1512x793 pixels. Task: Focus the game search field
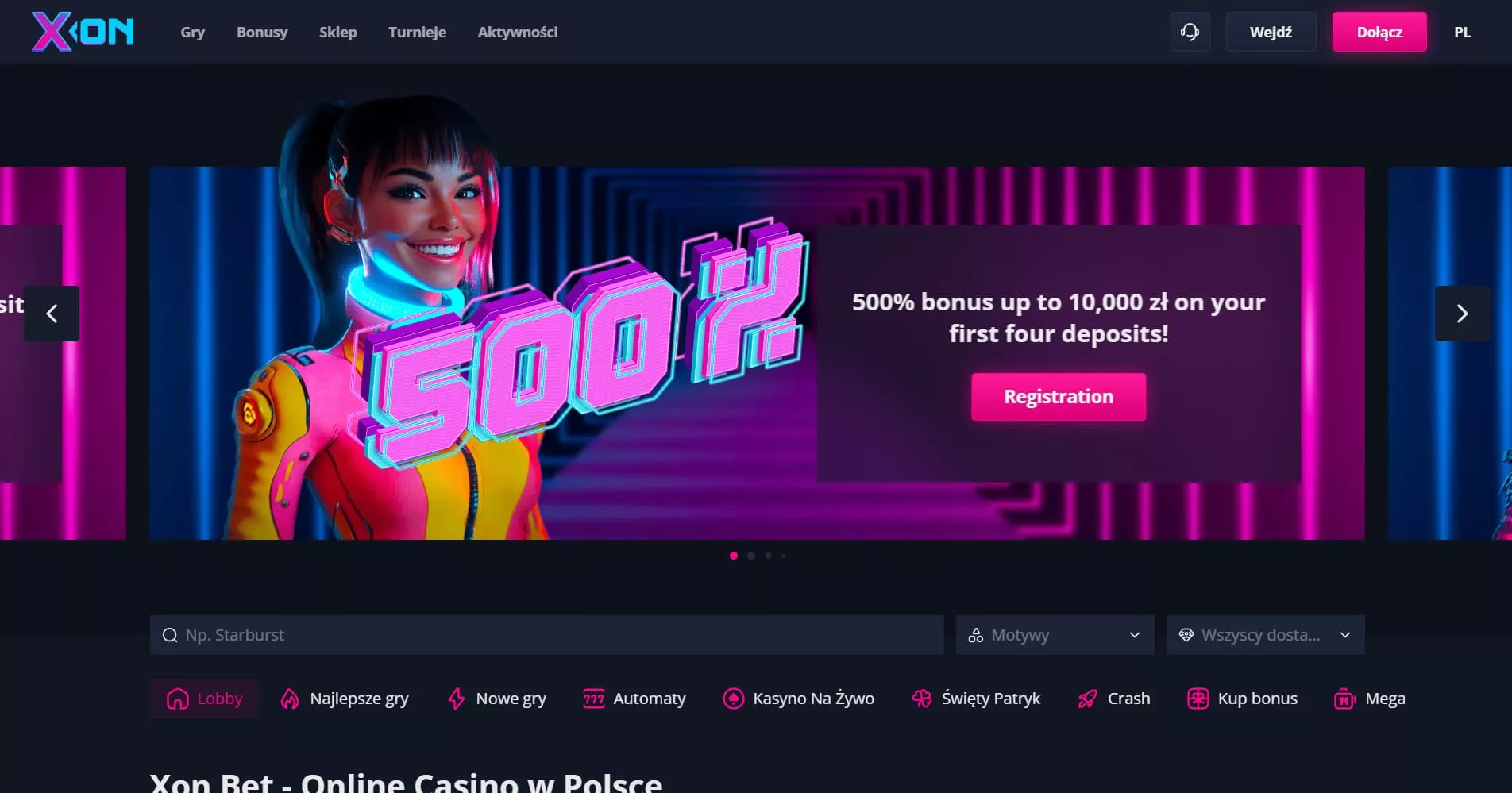point(546,635)
